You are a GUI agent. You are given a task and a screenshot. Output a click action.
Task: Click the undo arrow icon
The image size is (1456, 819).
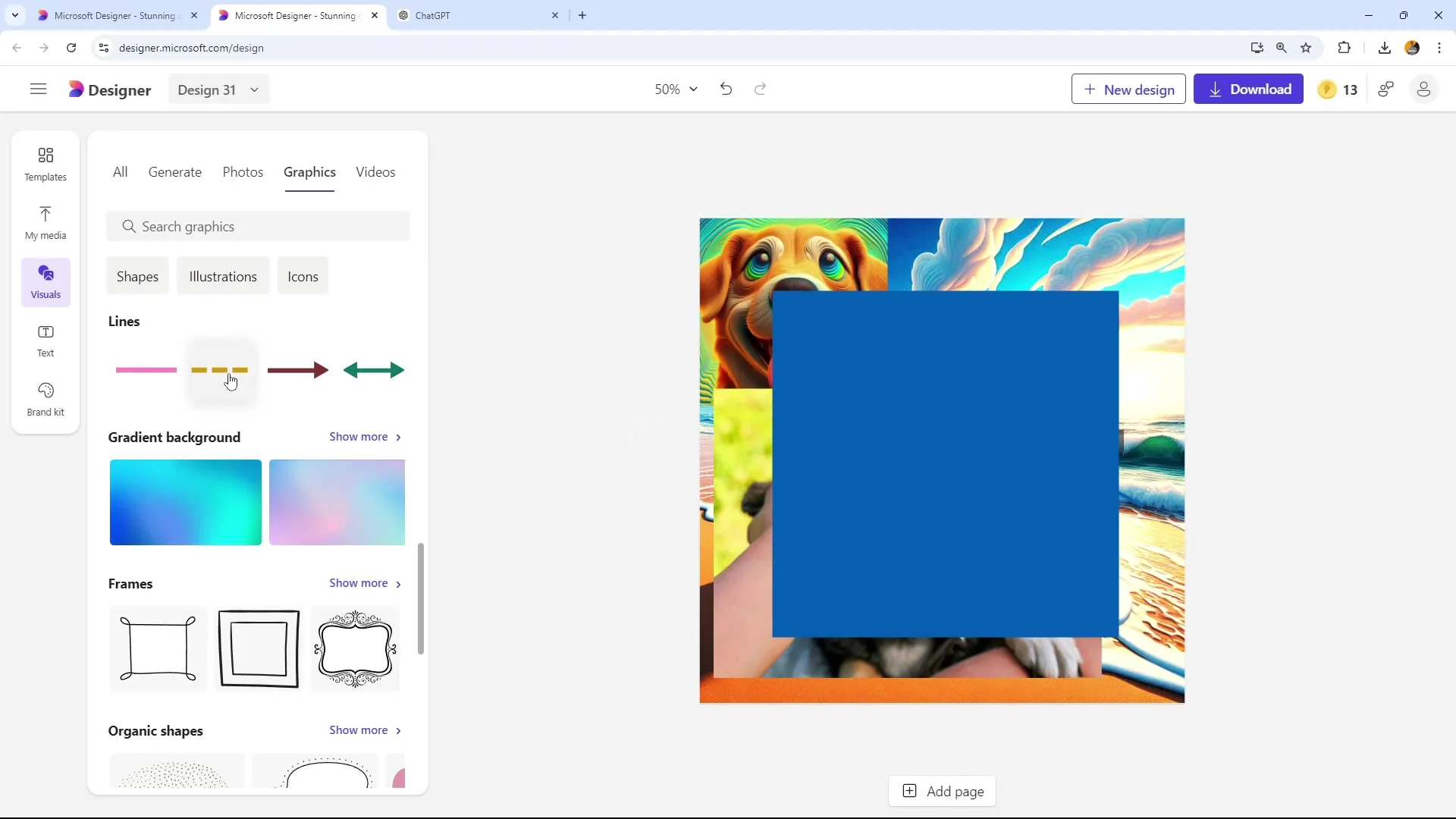726,89
